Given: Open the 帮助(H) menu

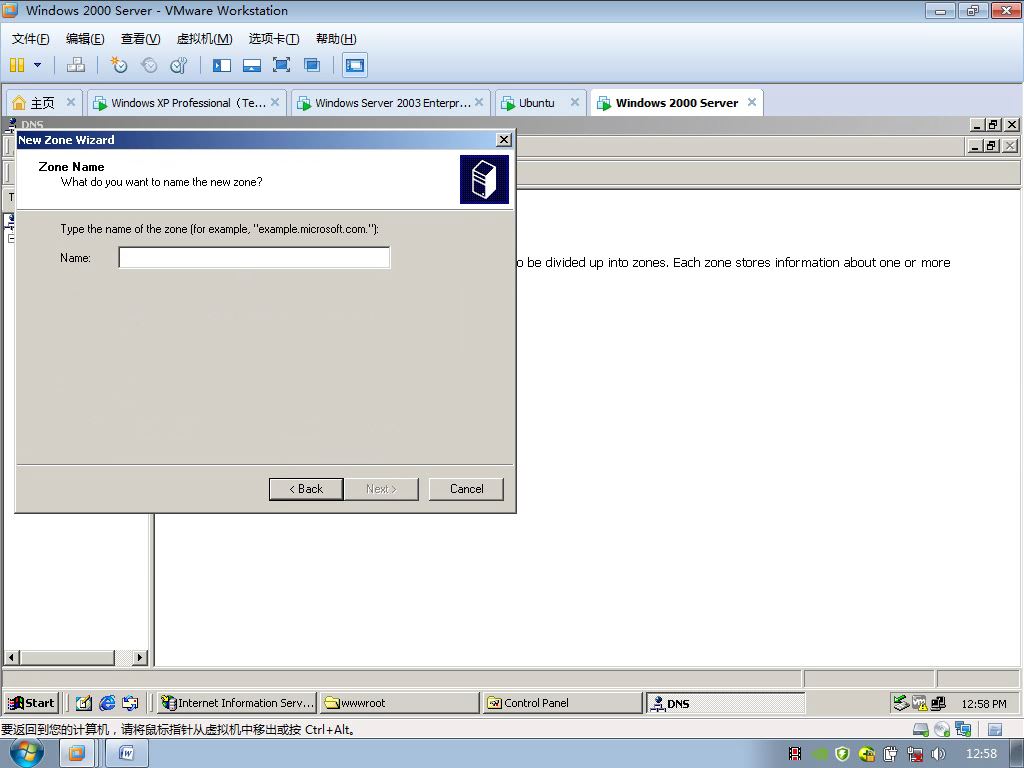Looking at the screenshot, I should point(336,39).
